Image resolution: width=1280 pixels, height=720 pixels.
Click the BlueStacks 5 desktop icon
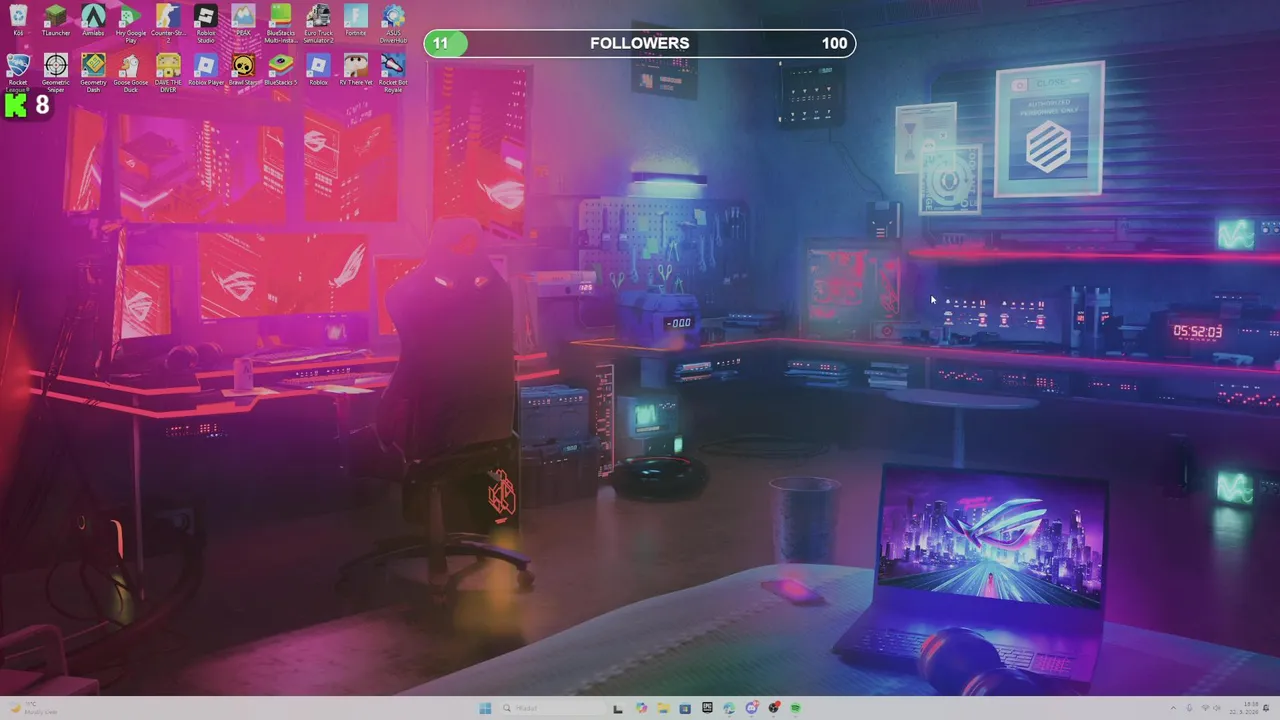pos(280,71)
